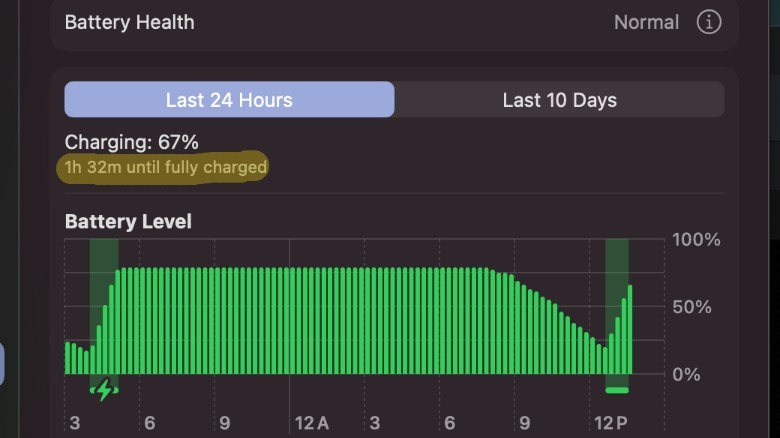
Task: Click the Battery Health label
Action: pyautogui.click(x=130, y=22)
